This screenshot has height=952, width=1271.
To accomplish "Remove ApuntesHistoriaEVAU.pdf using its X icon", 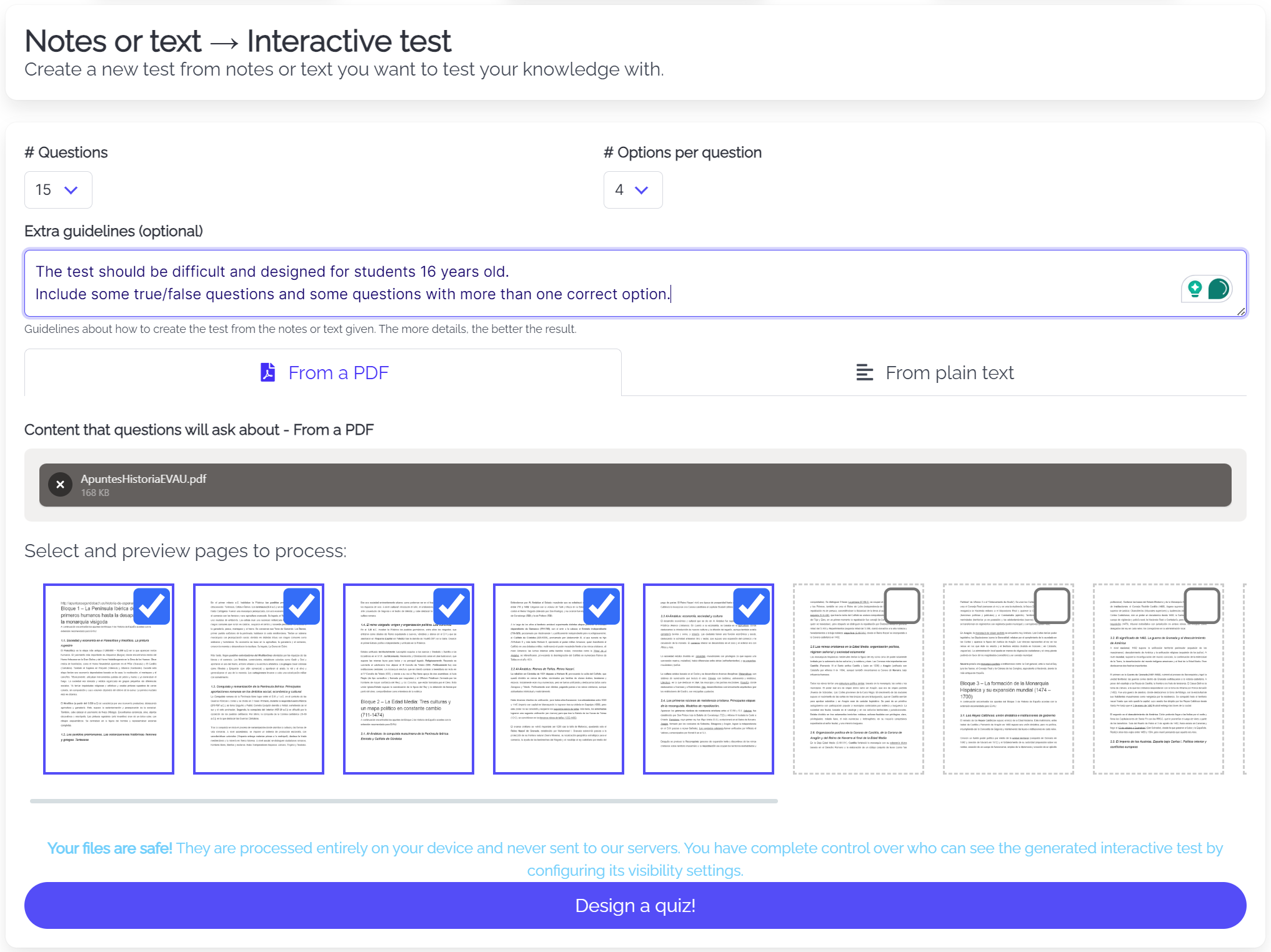I will point(60,484).
